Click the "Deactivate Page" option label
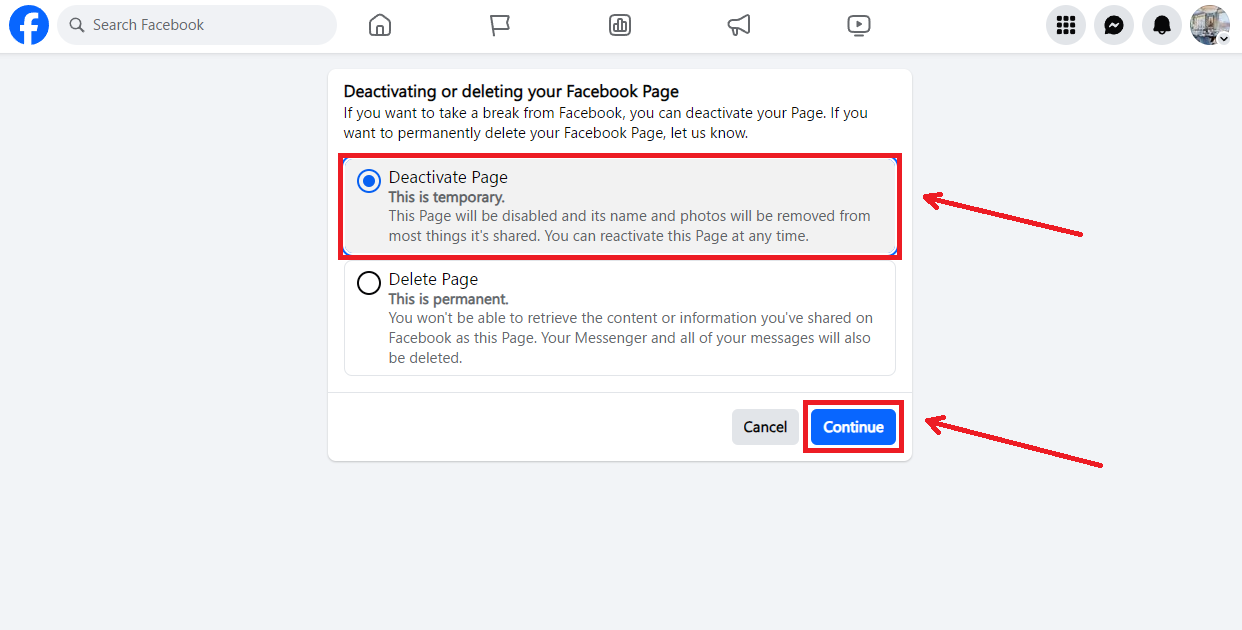This screenshot has width=1242, height=630. (x=448, y=178)
